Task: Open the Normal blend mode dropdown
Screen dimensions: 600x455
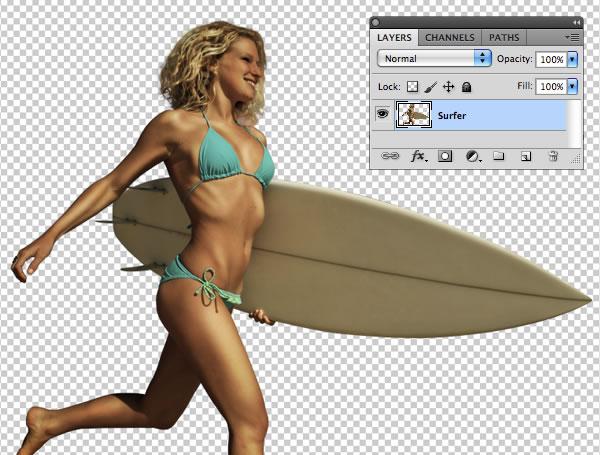Action: (x=434, y=59)
